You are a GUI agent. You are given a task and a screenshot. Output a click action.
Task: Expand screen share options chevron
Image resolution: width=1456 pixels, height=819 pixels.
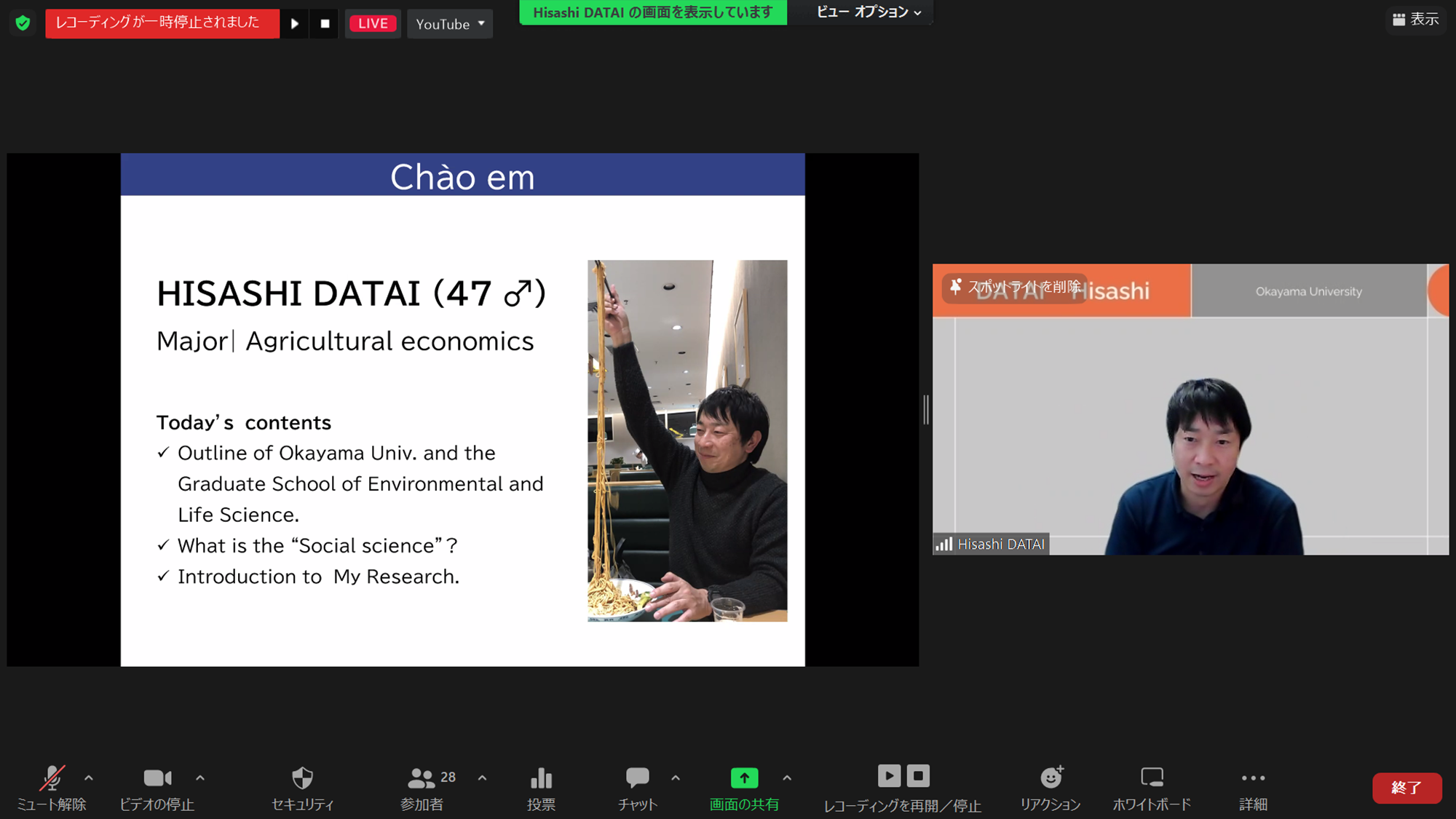coord(786,777)
